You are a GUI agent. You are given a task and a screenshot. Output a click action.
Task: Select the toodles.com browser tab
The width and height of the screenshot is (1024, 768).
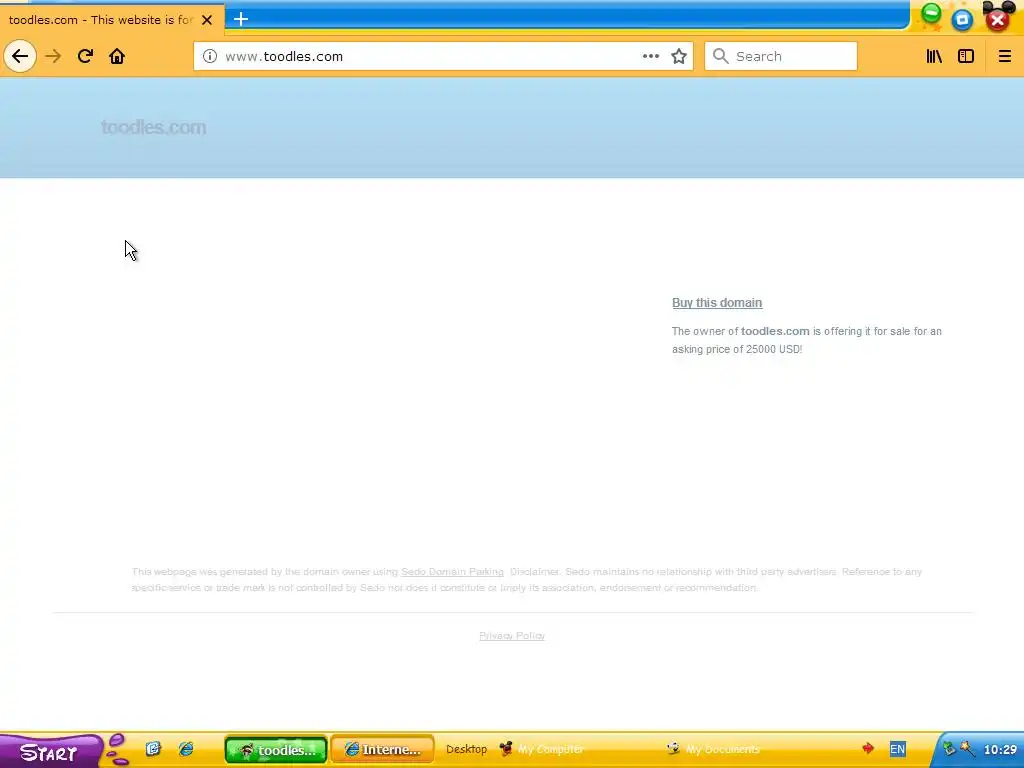pos(112,20)
